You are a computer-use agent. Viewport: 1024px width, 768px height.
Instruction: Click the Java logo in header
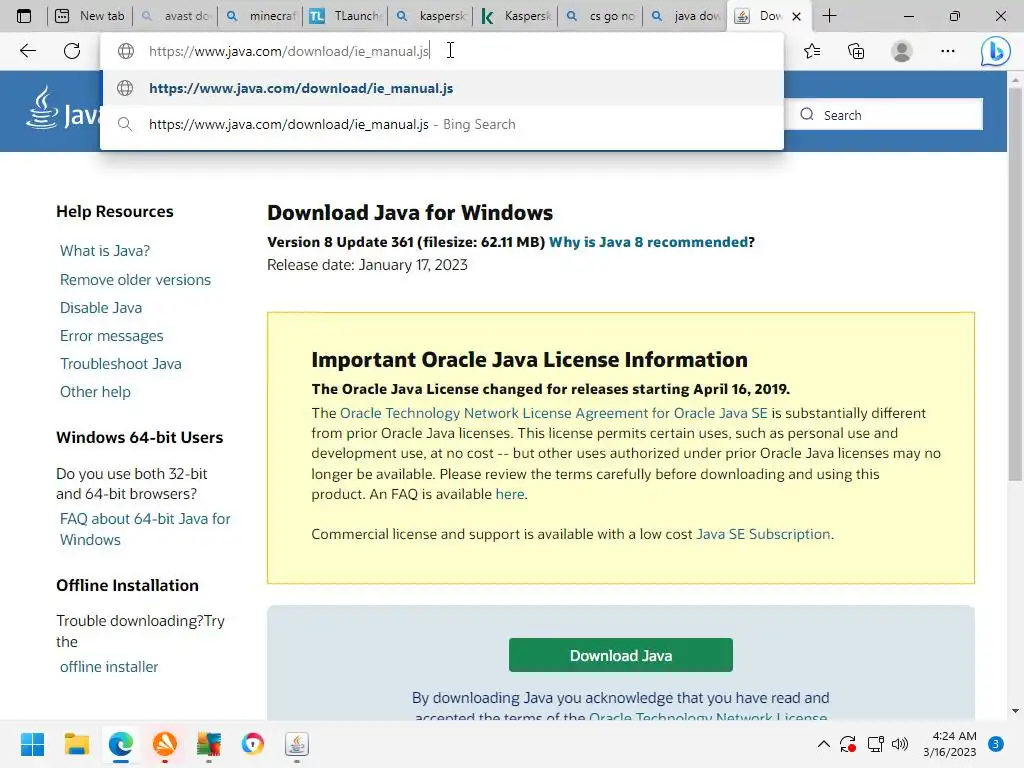coord(63,108)
